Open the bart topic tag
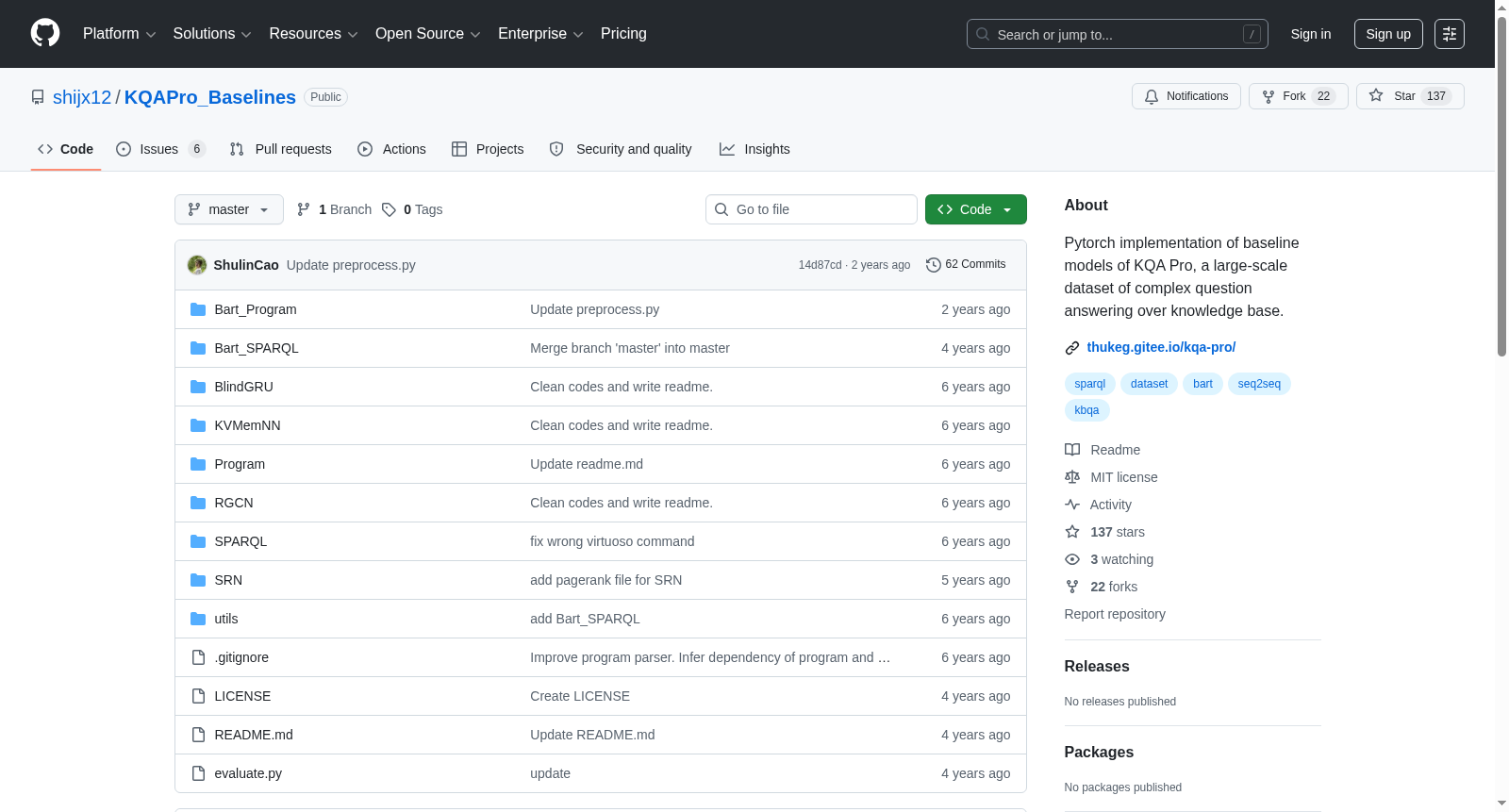This screenshot has width=1509, height=812. point(1202,384)
